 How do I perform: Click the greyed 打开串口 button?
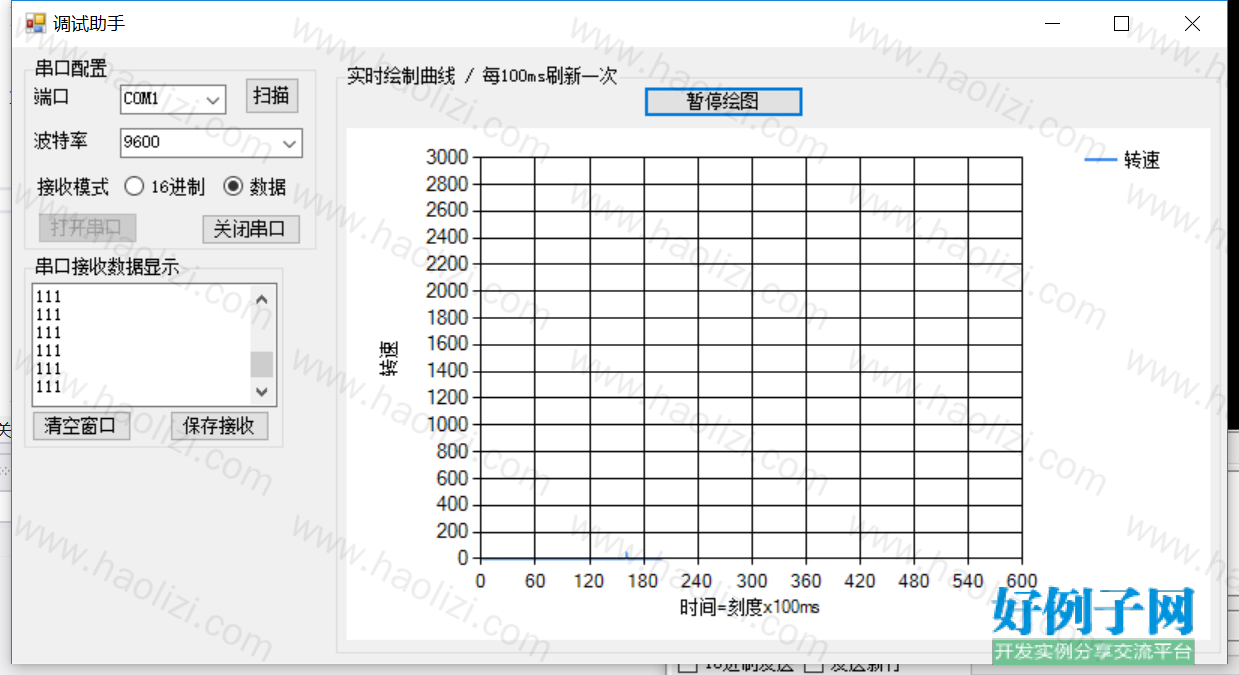tap(87, 228)
